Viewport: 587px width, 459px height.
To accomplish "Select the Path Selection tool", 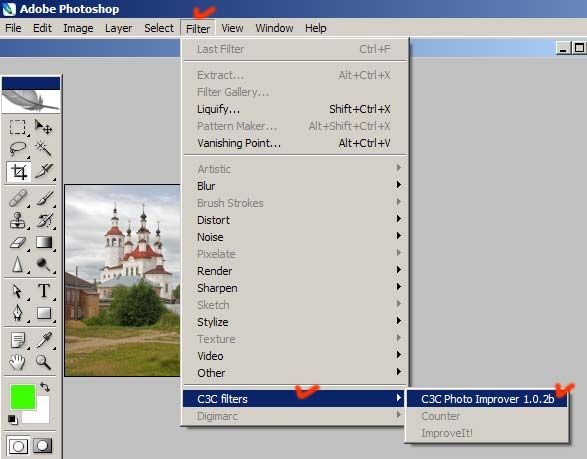I will tap(18, 291).
